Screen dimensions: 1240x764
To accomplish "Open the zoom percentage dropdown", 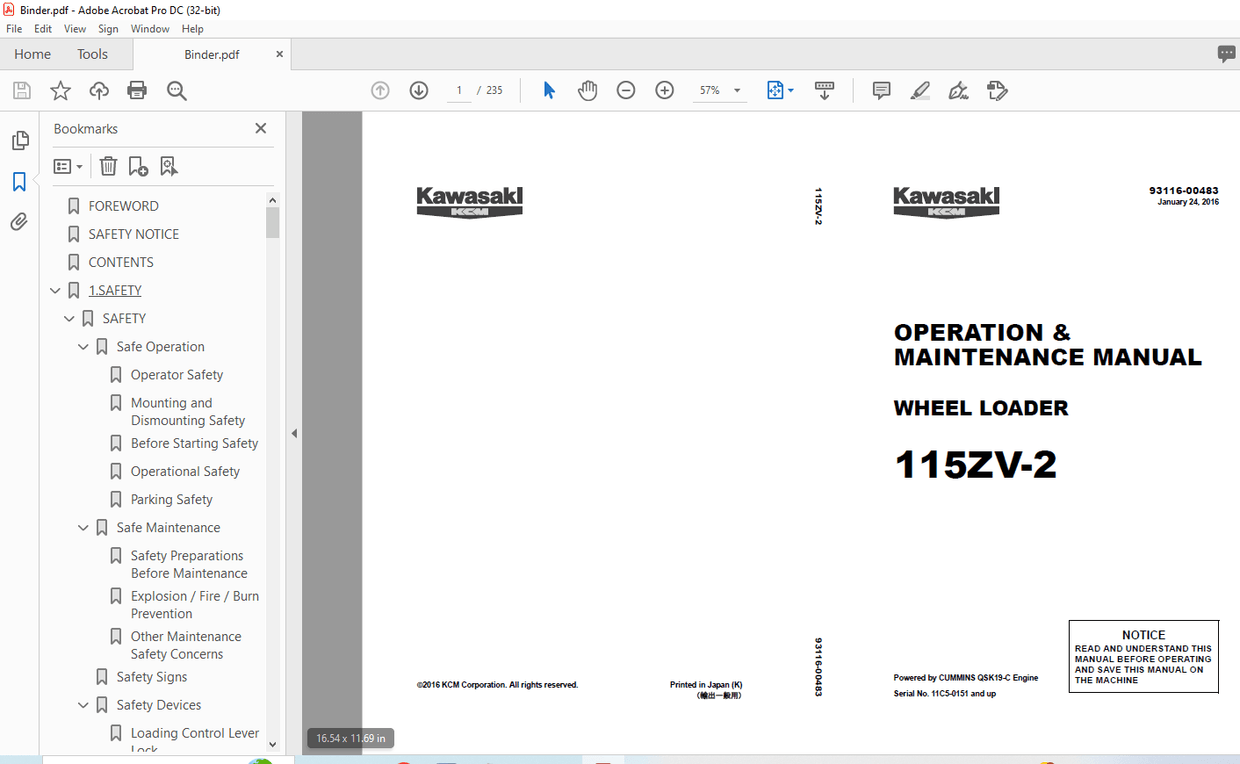I will click(737, 90).
